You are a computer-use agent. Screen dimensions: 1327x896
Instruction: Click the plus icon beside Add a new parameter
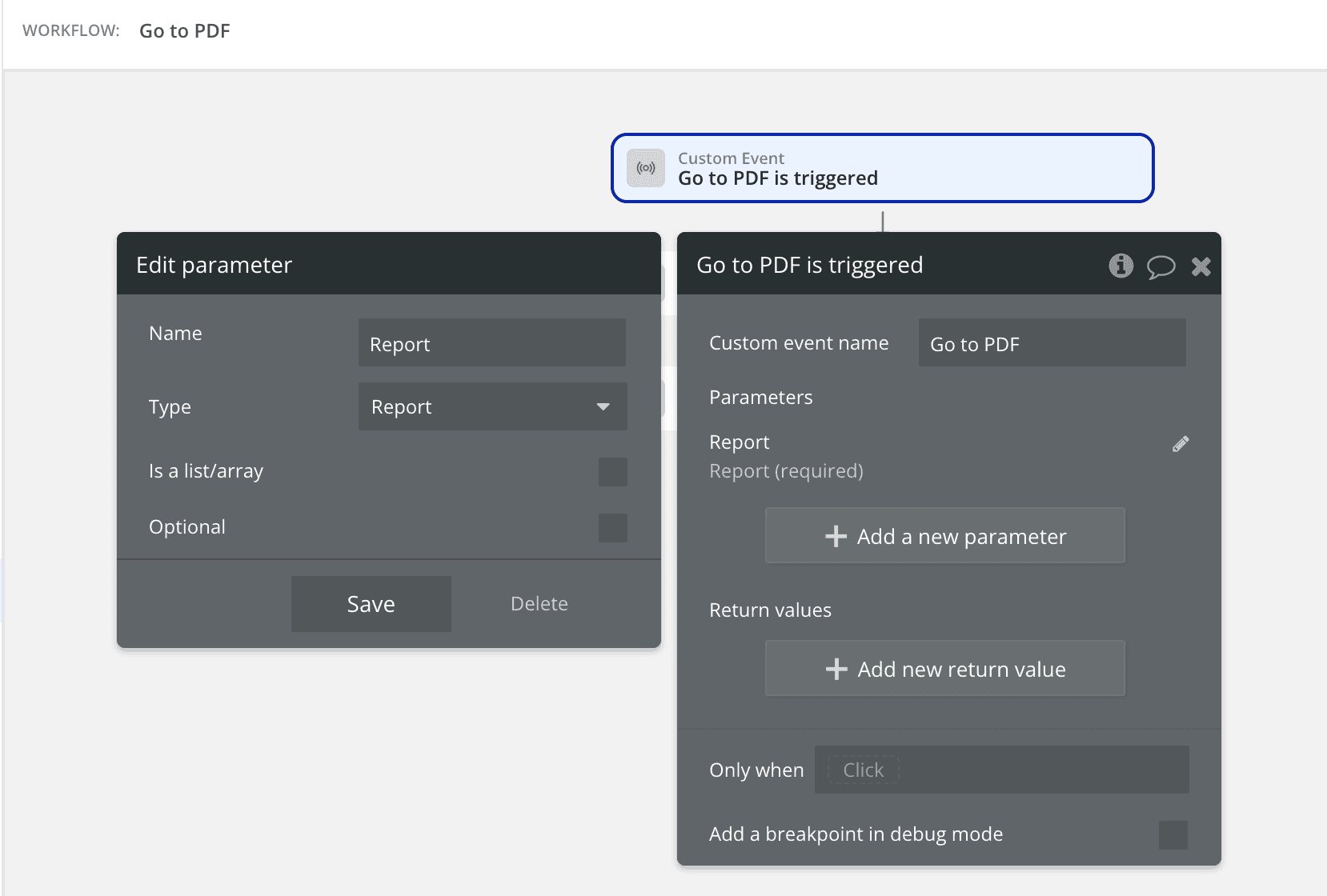click(836, 536)
